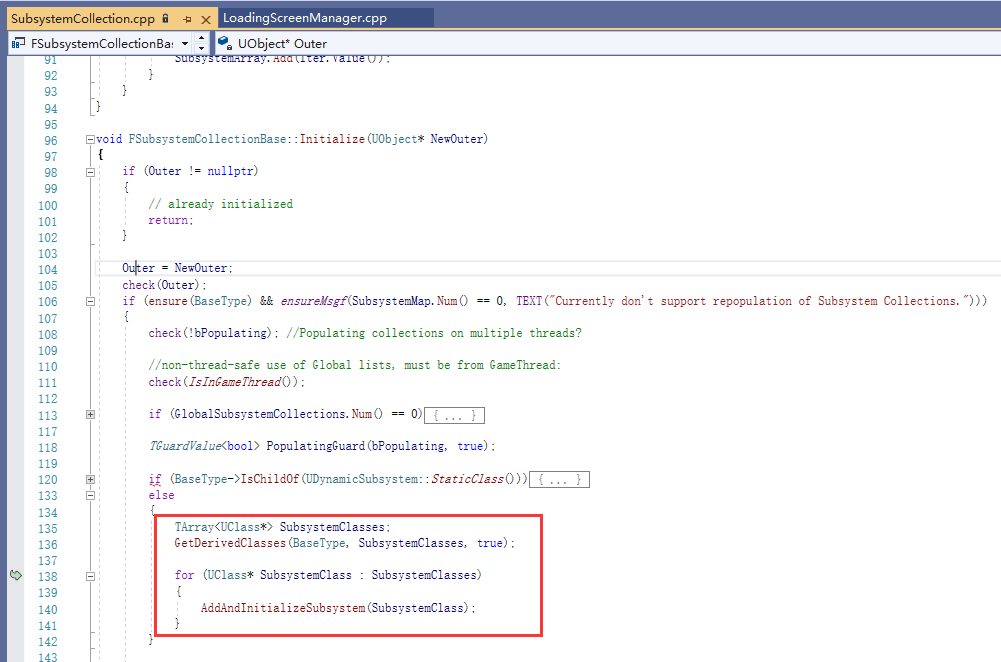Collapse the ensure(BaseType) if block
1001x662 pixels.
90,301
